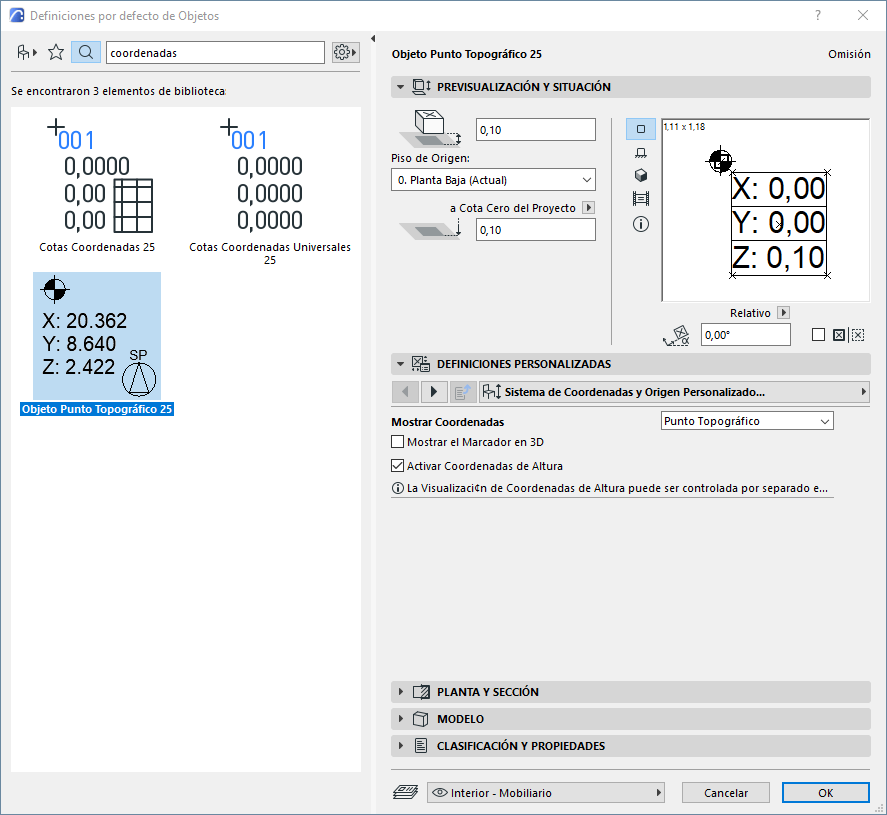Collapse the left library panel arrow
The image size is (887, 815).
click(x=373, y=38)
